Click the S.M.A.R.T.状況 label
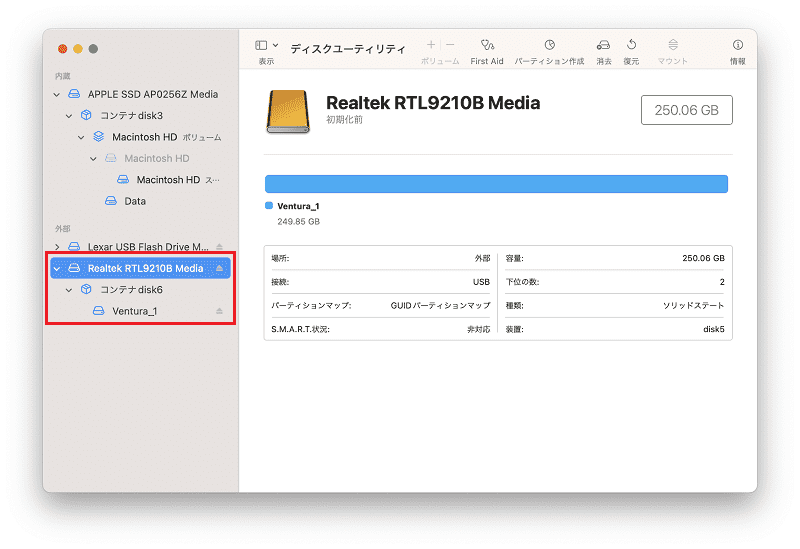 (300, 329)
